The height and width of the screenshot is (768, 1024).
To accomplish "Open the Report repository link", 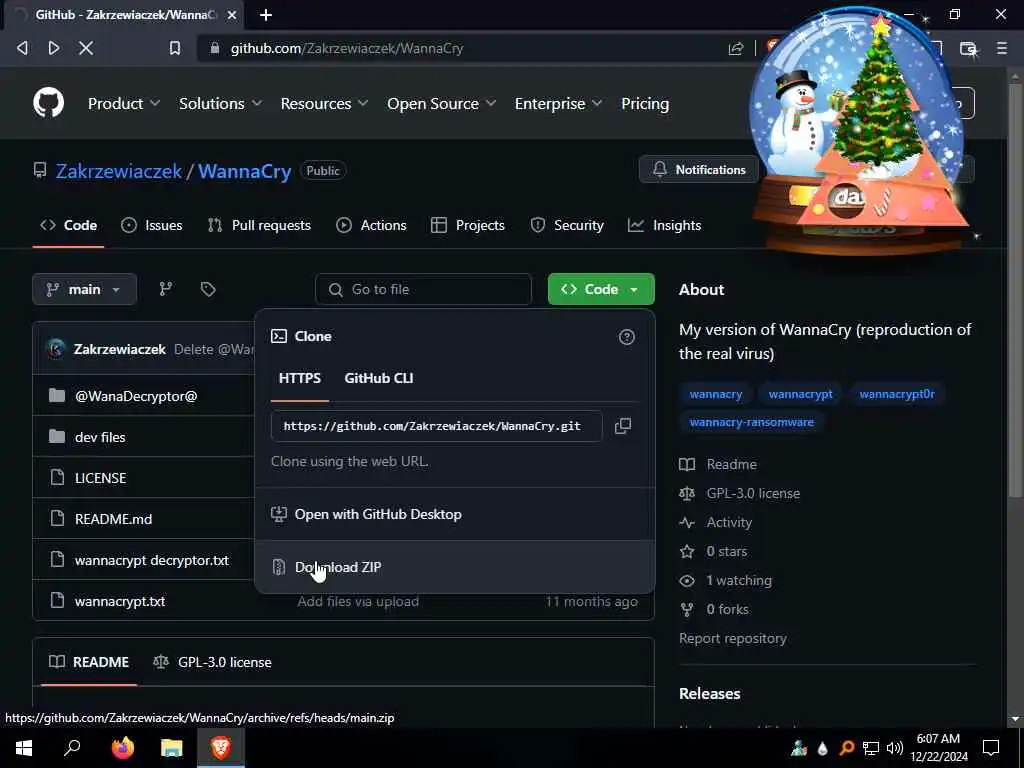I will [x=733, y=639].
